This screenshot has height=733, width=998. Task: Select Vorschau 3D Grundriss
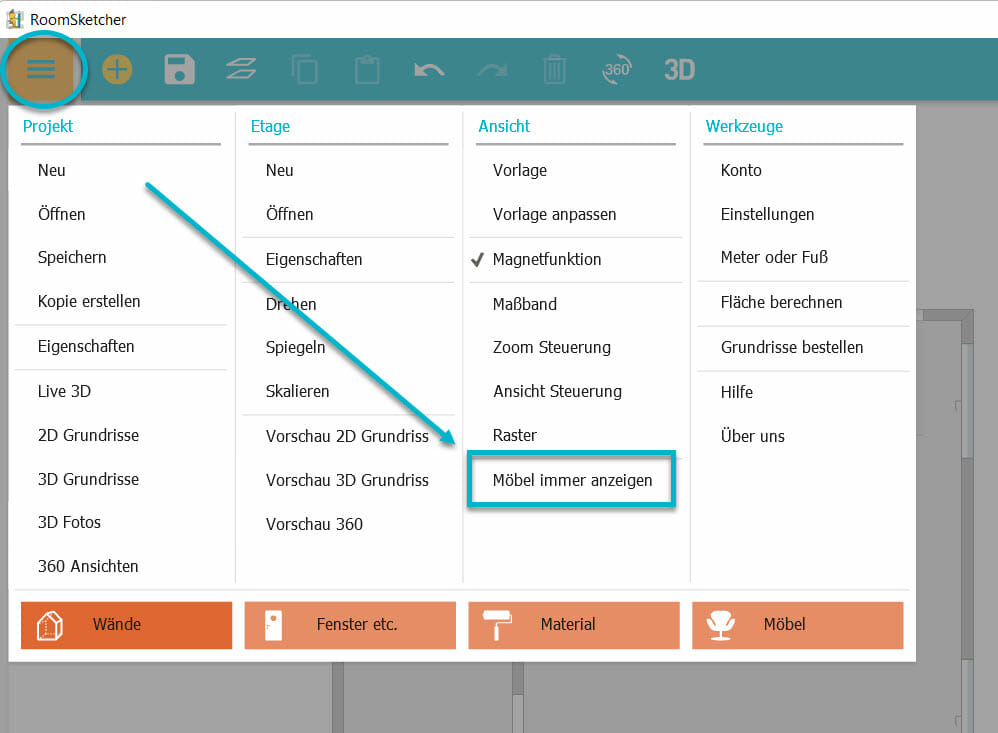click(347, 480)
